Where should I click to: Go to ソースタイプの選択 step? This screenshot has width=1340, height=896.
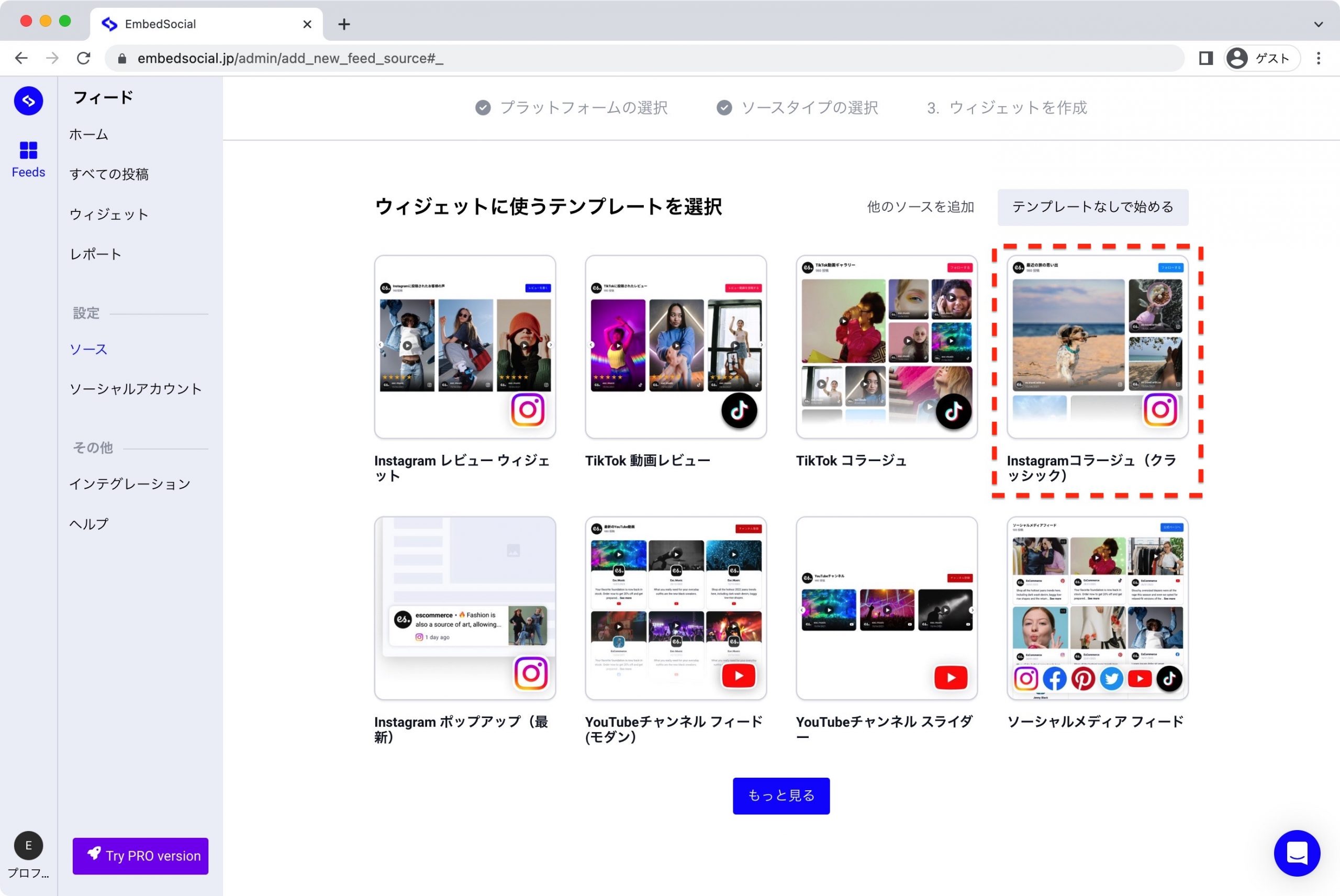[797, 107]
